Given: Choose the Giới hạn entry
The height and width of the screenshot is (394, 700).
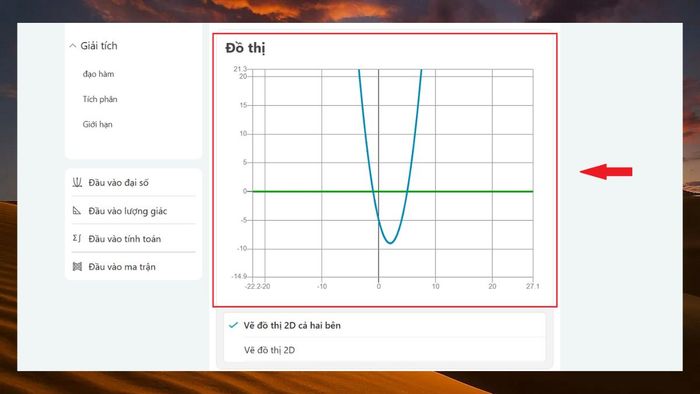Looking at the screenshot, I should (97, 124).
